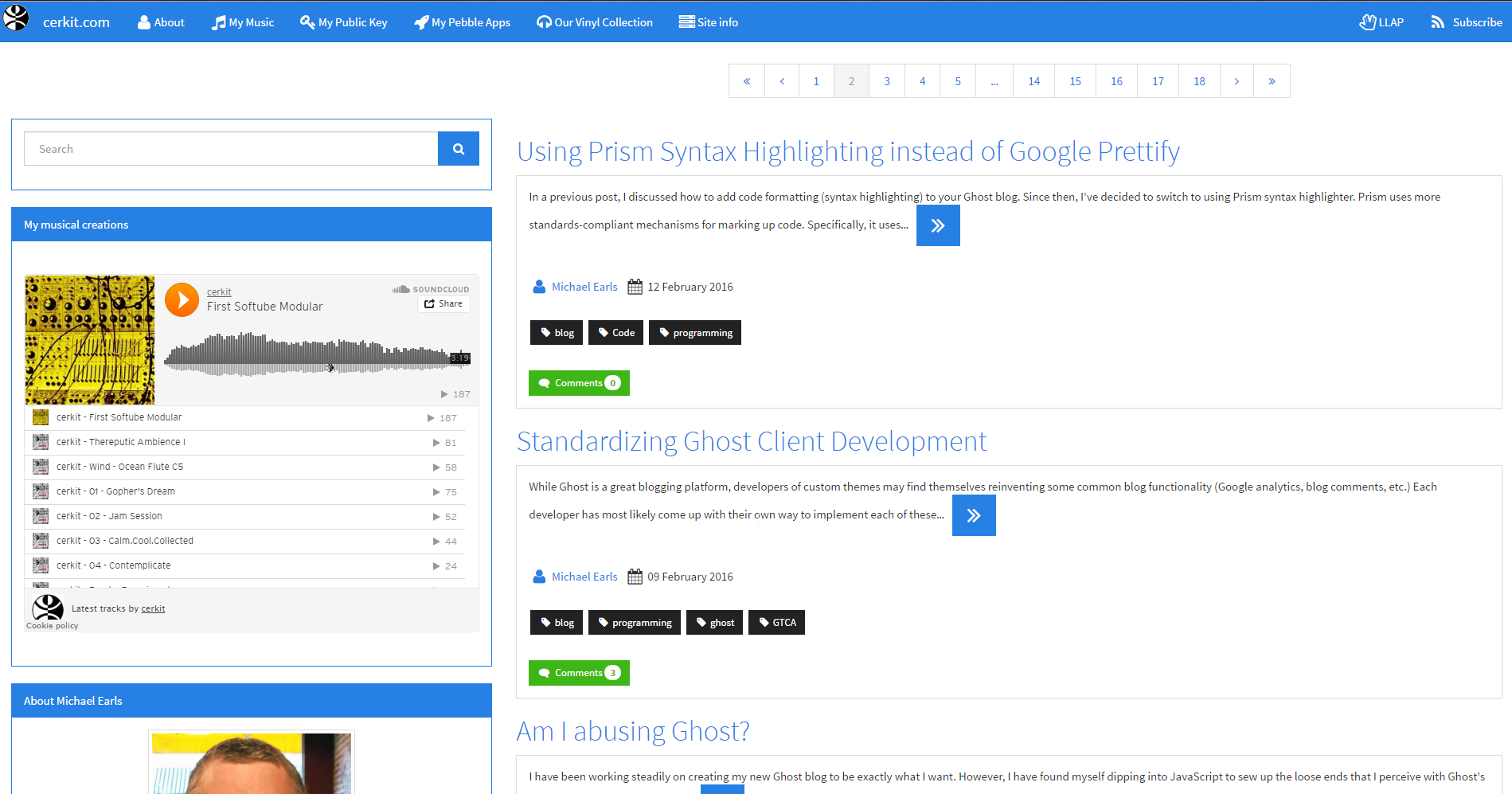Click inside the Search input box

[231, 148]
